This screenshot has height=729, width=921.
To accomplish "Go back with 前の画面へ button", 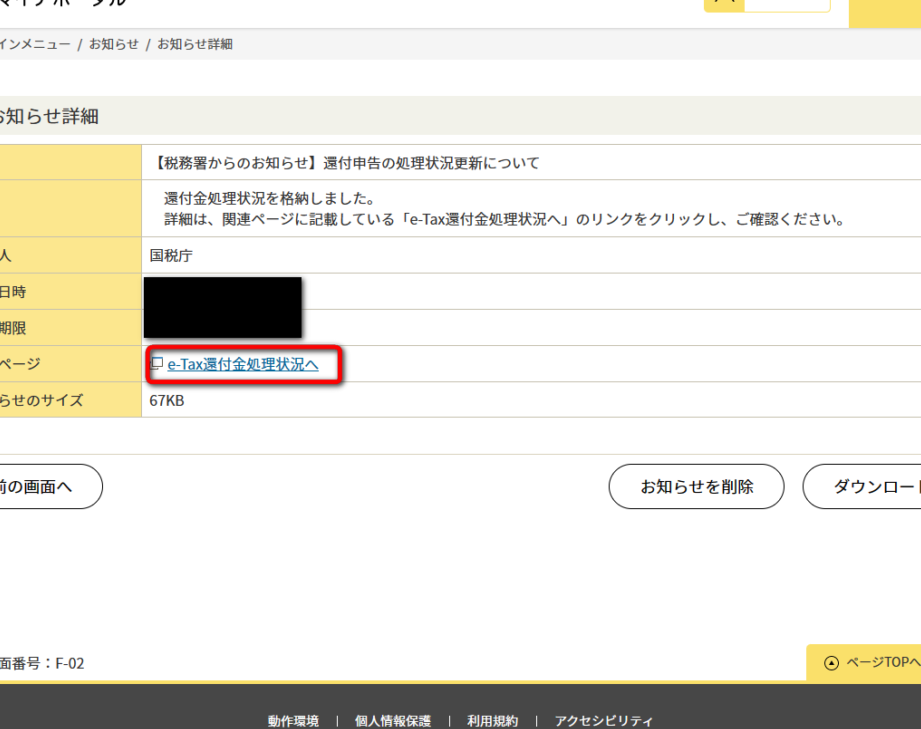I will 49,486.
